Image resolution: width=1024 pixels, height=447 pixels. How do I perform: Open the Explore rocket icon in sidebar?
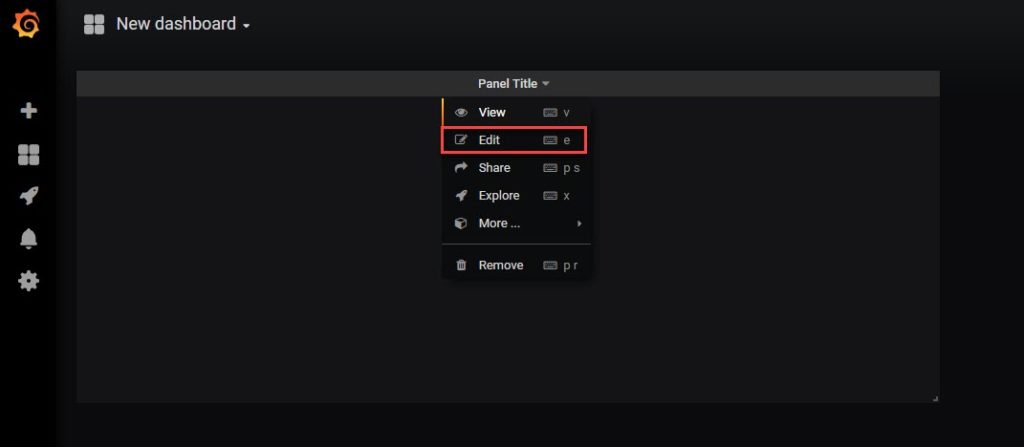pos(29,196)
